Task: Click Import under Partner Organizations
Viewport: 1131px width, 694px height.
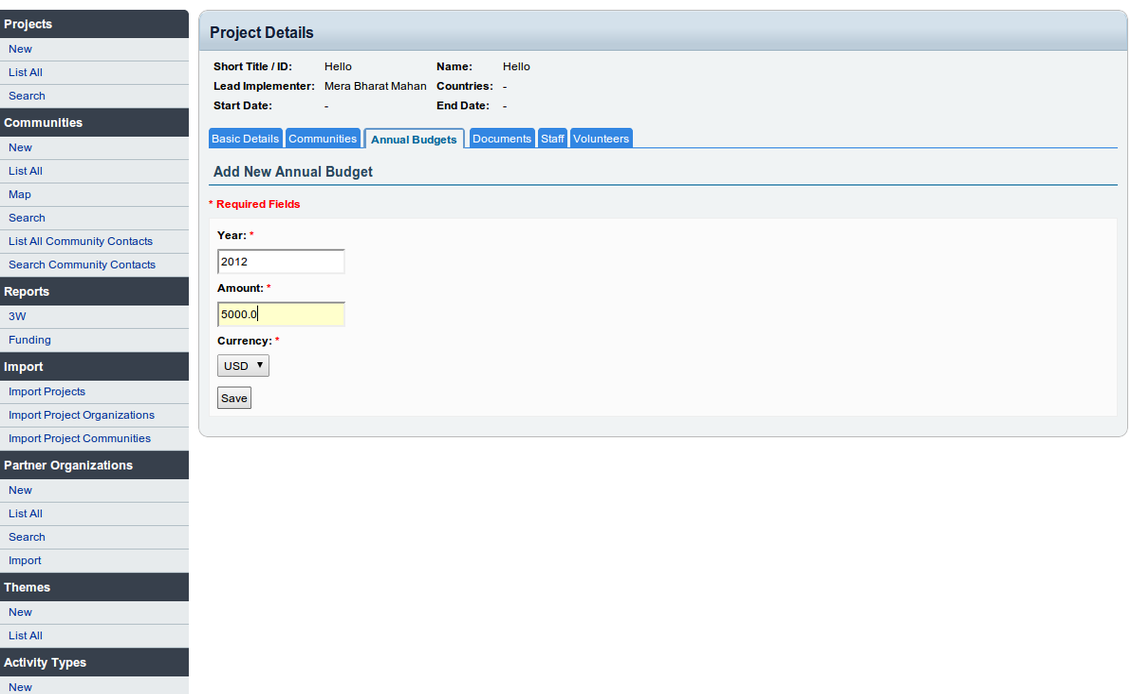Action: point(25,561)
